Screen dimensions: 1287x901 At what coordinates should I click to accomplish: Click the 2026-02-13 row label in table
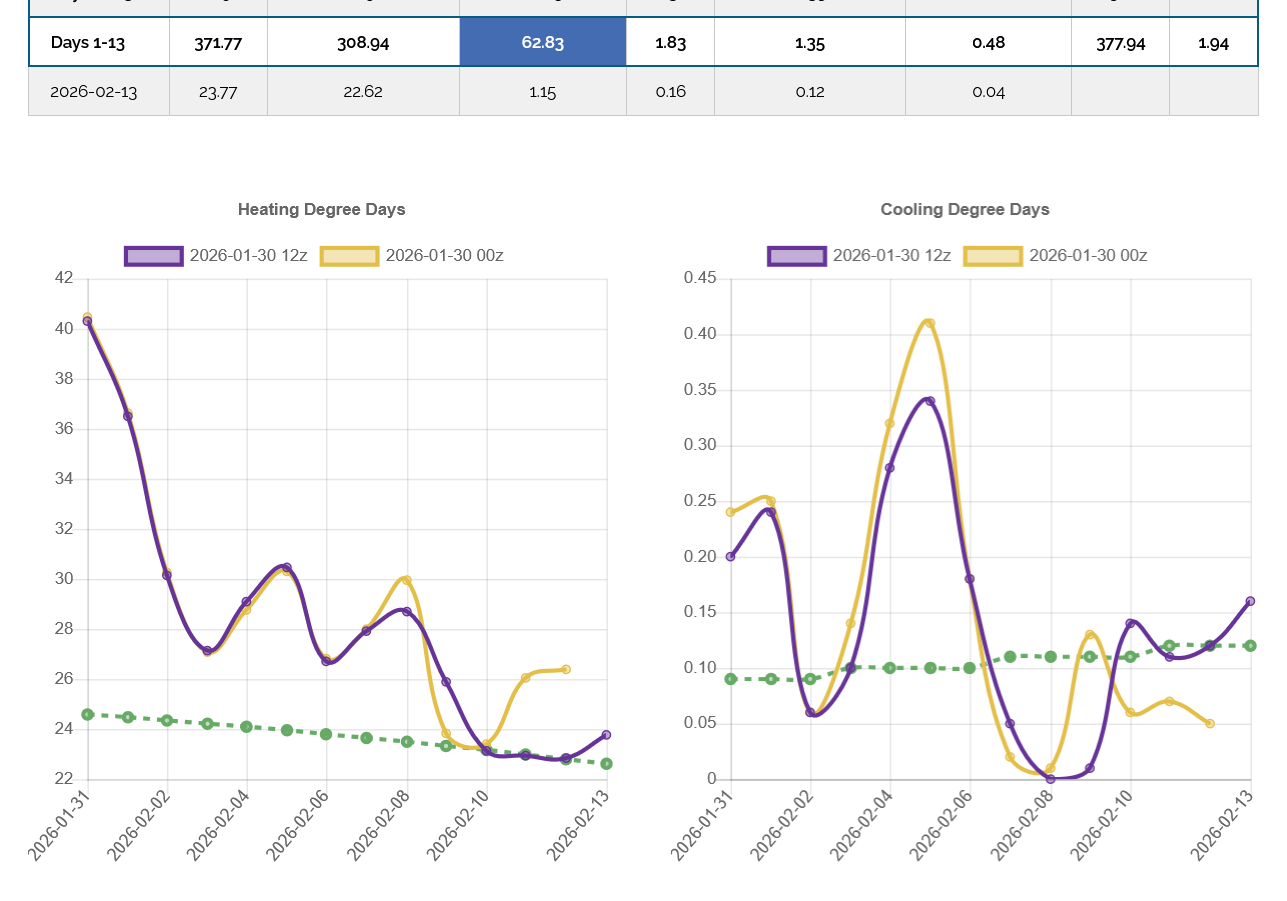pos(94,92)
